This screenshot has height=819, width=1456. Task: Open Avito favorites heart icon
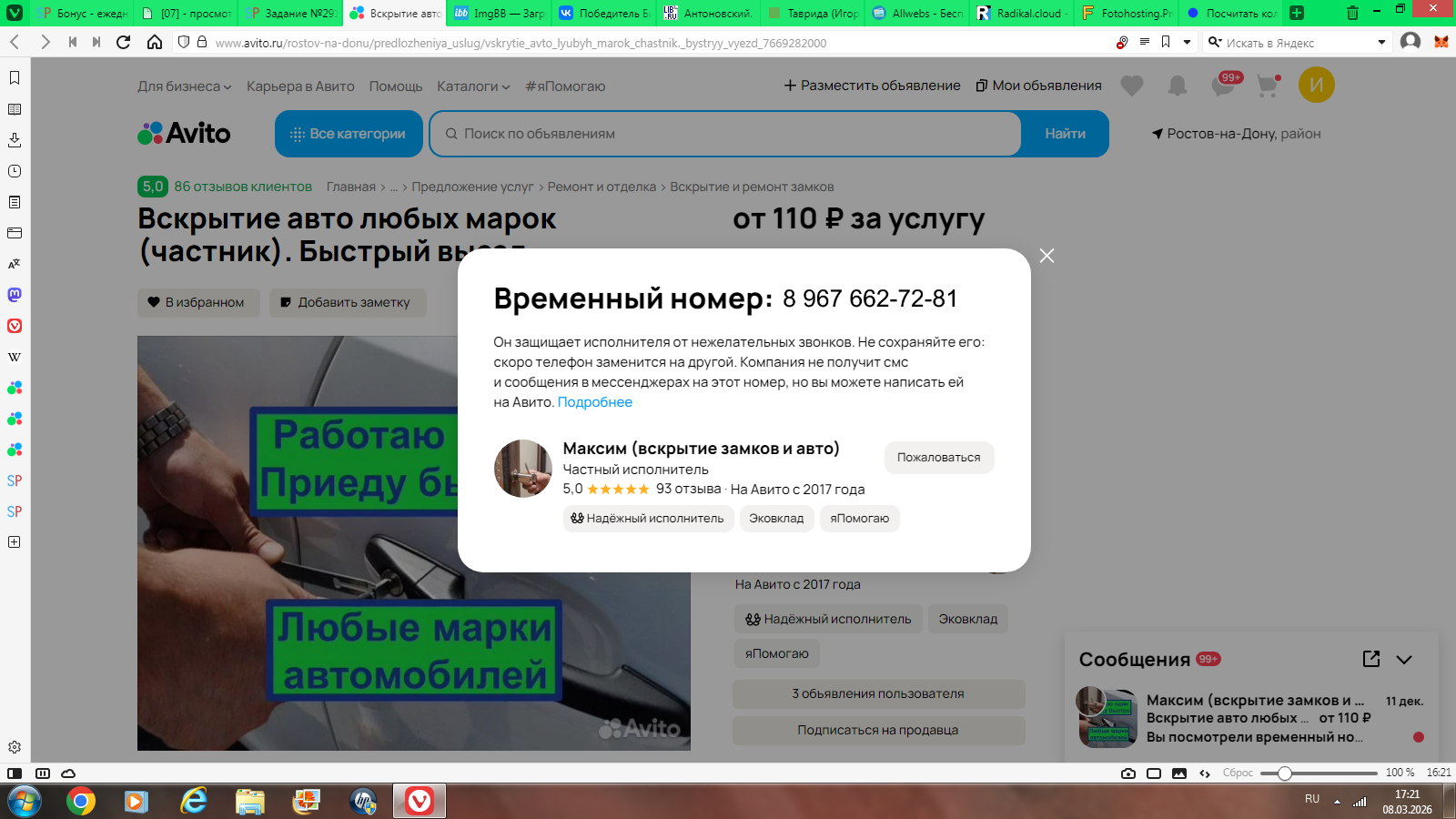(x=1132, y=86)
